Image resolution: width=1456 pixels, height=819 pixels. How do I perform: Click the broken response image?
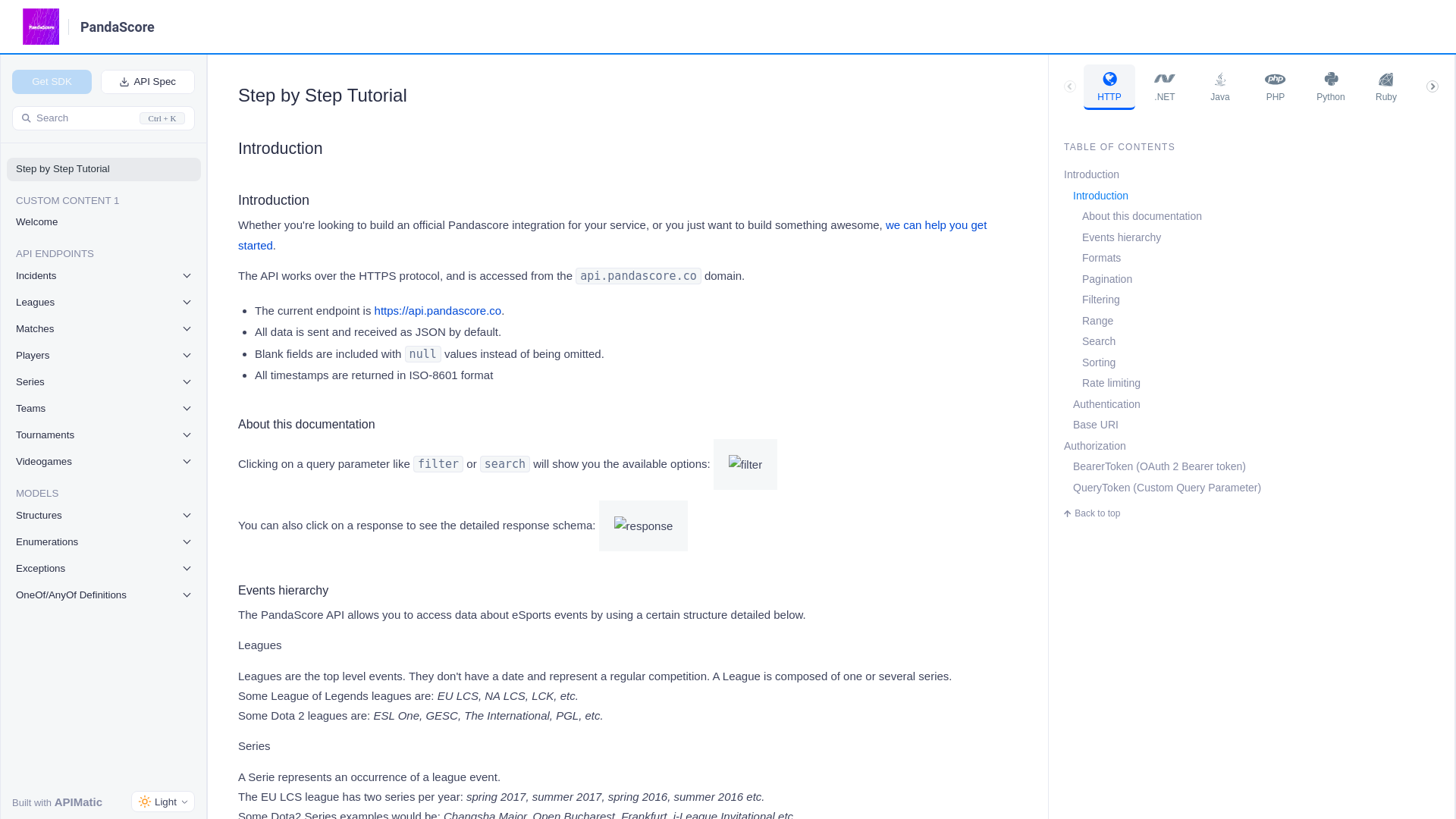(x=643, y=526)
